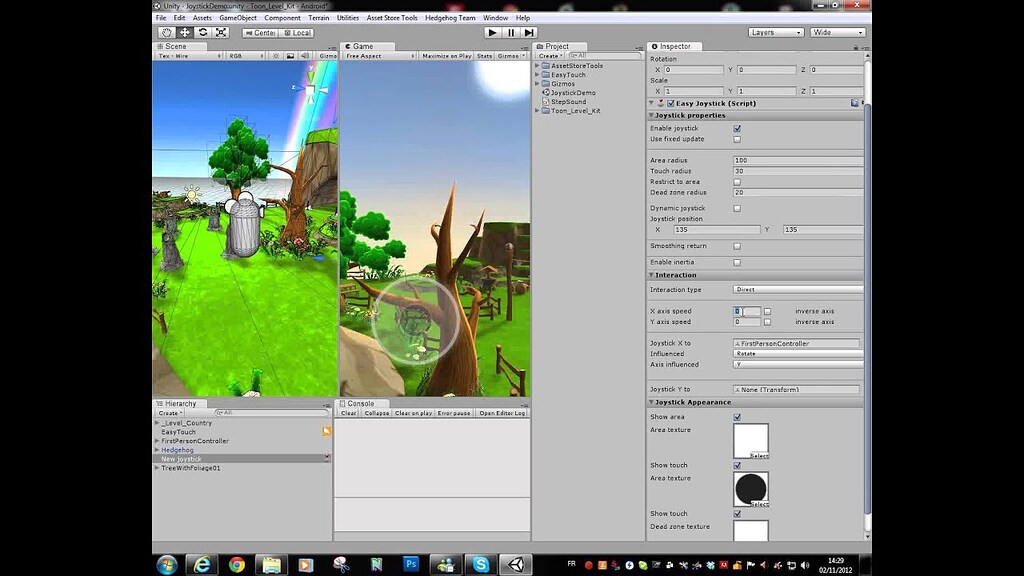1024x576 pixels.
Task: Click the black touch texture swatch
Action: point(752,487)
